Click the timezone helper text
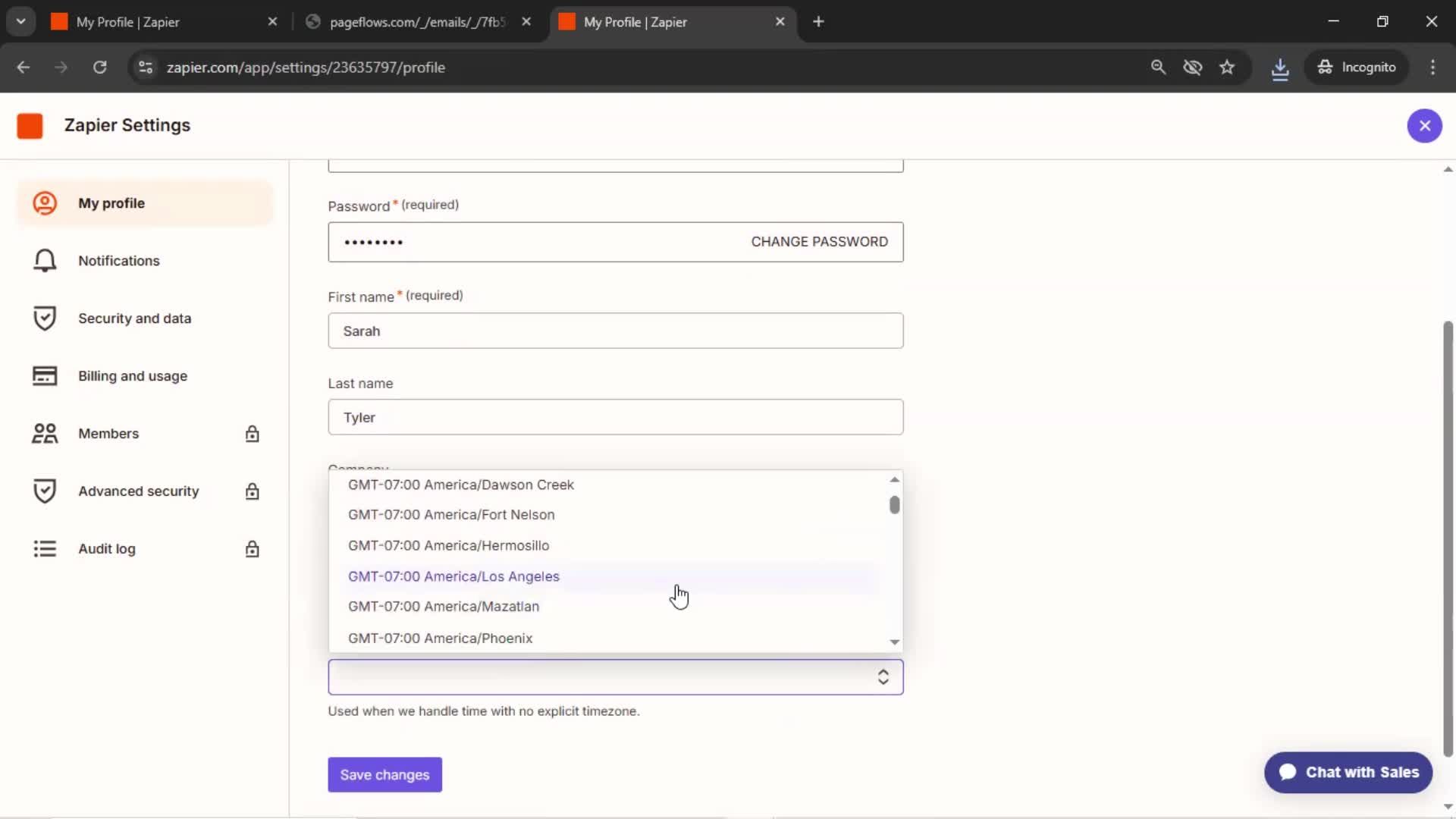 (484, 711)
